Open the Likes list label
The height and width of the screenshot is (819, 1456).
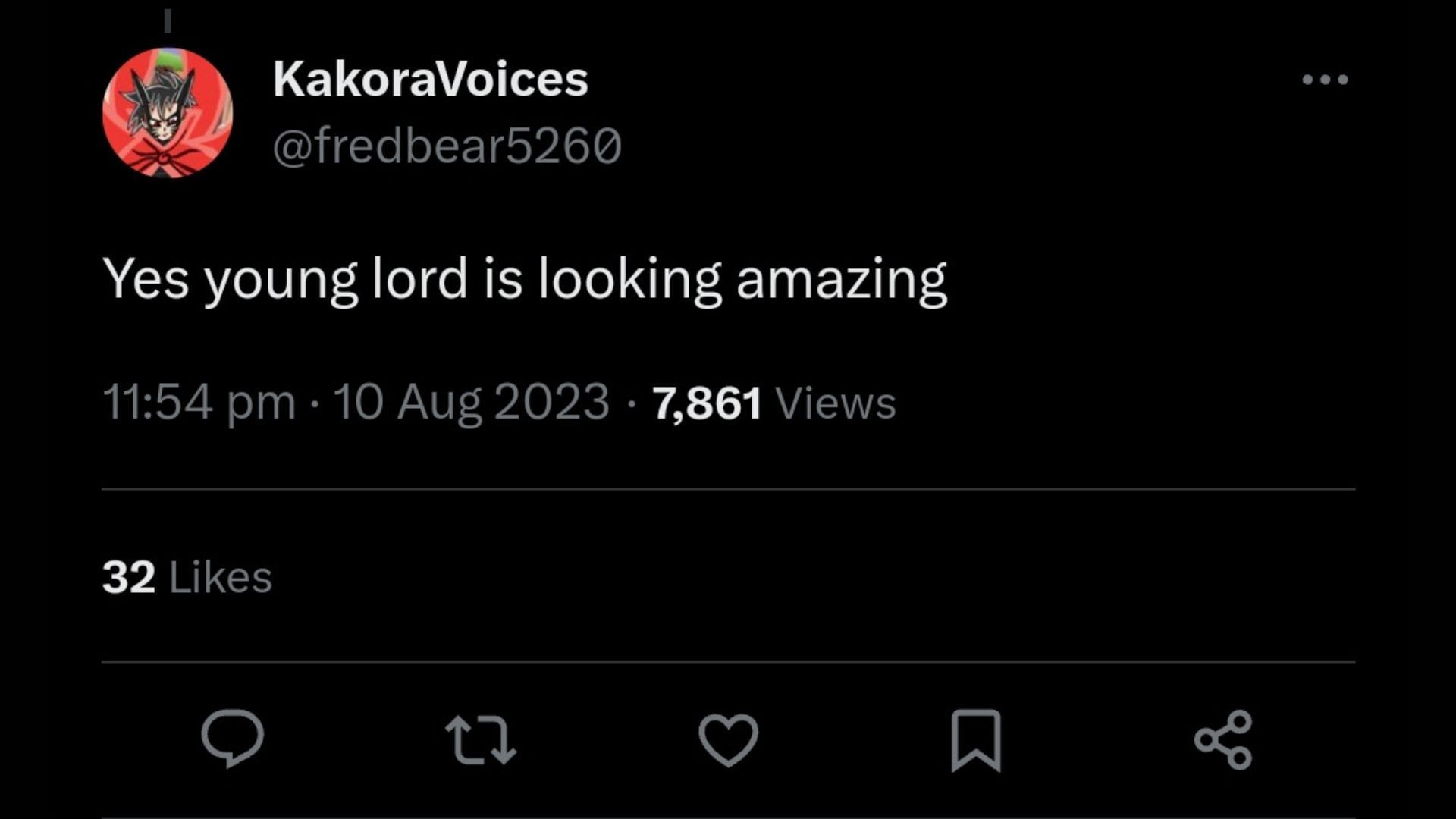[220, 578]
